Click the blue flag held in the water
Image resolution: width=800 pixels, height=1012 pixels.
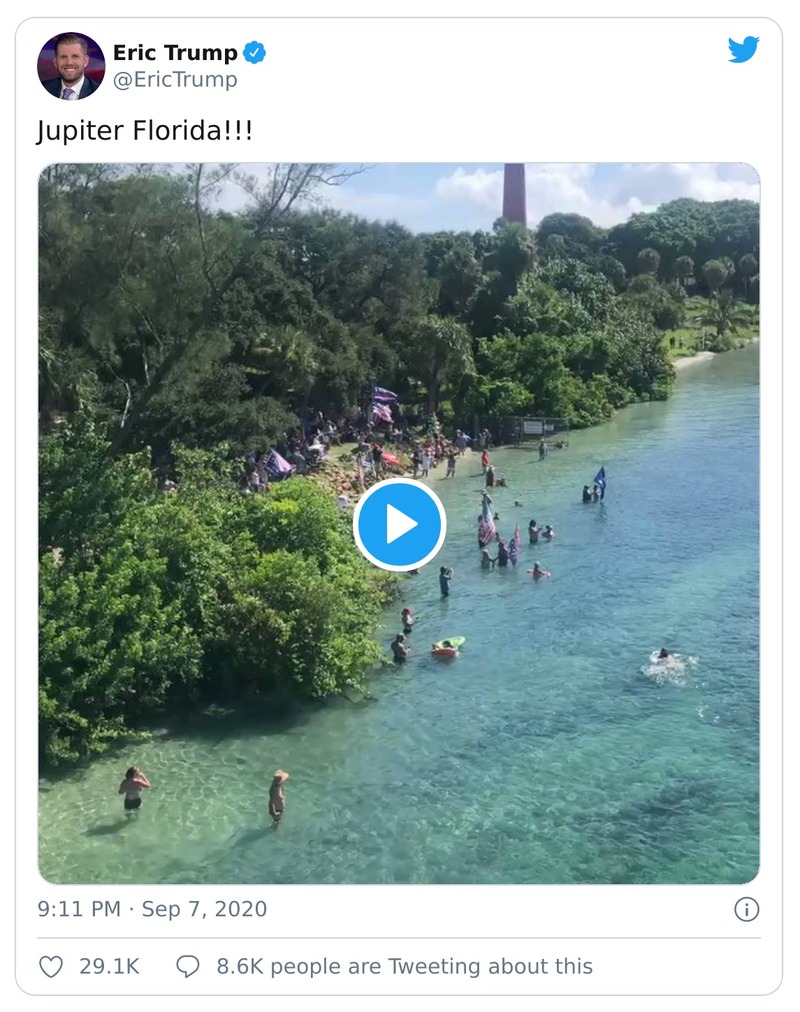600,479
